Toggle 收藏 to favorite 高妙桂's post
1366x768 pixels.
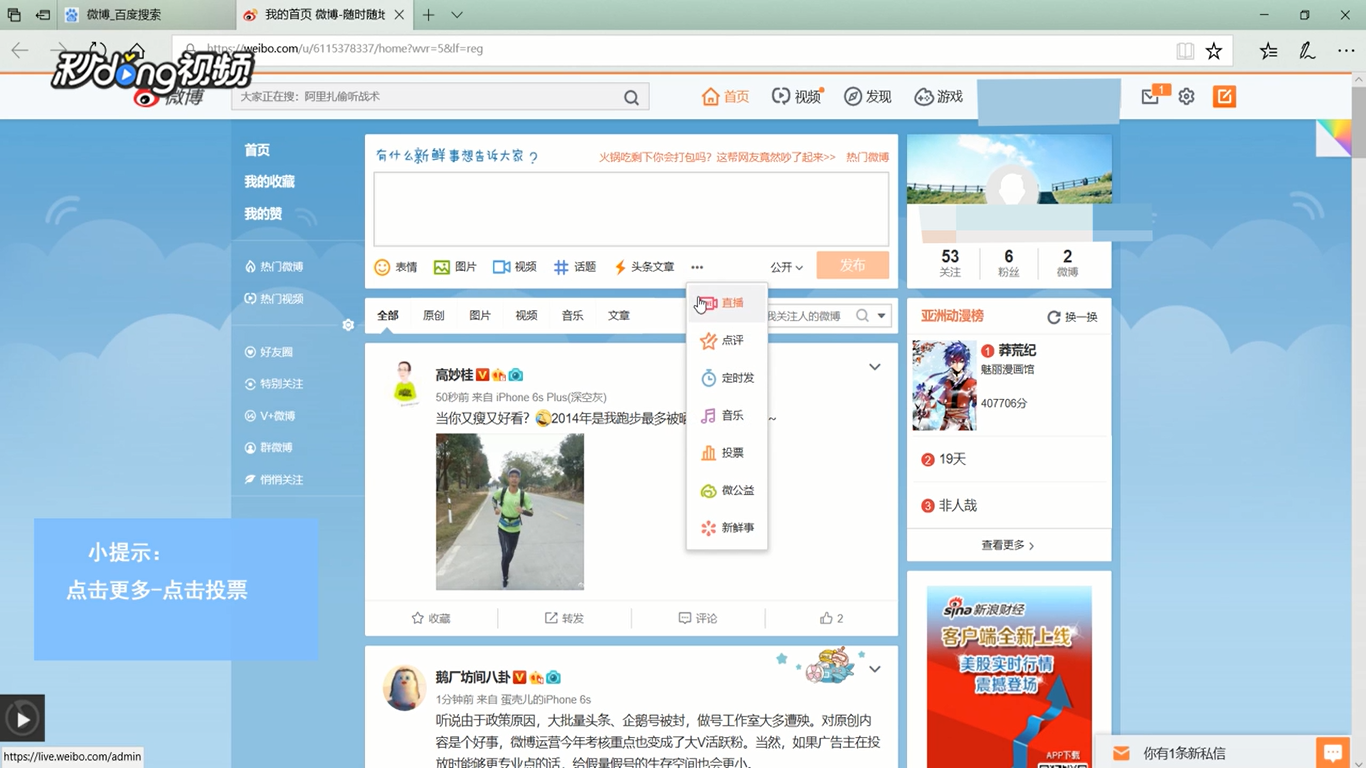coord(431,618)
